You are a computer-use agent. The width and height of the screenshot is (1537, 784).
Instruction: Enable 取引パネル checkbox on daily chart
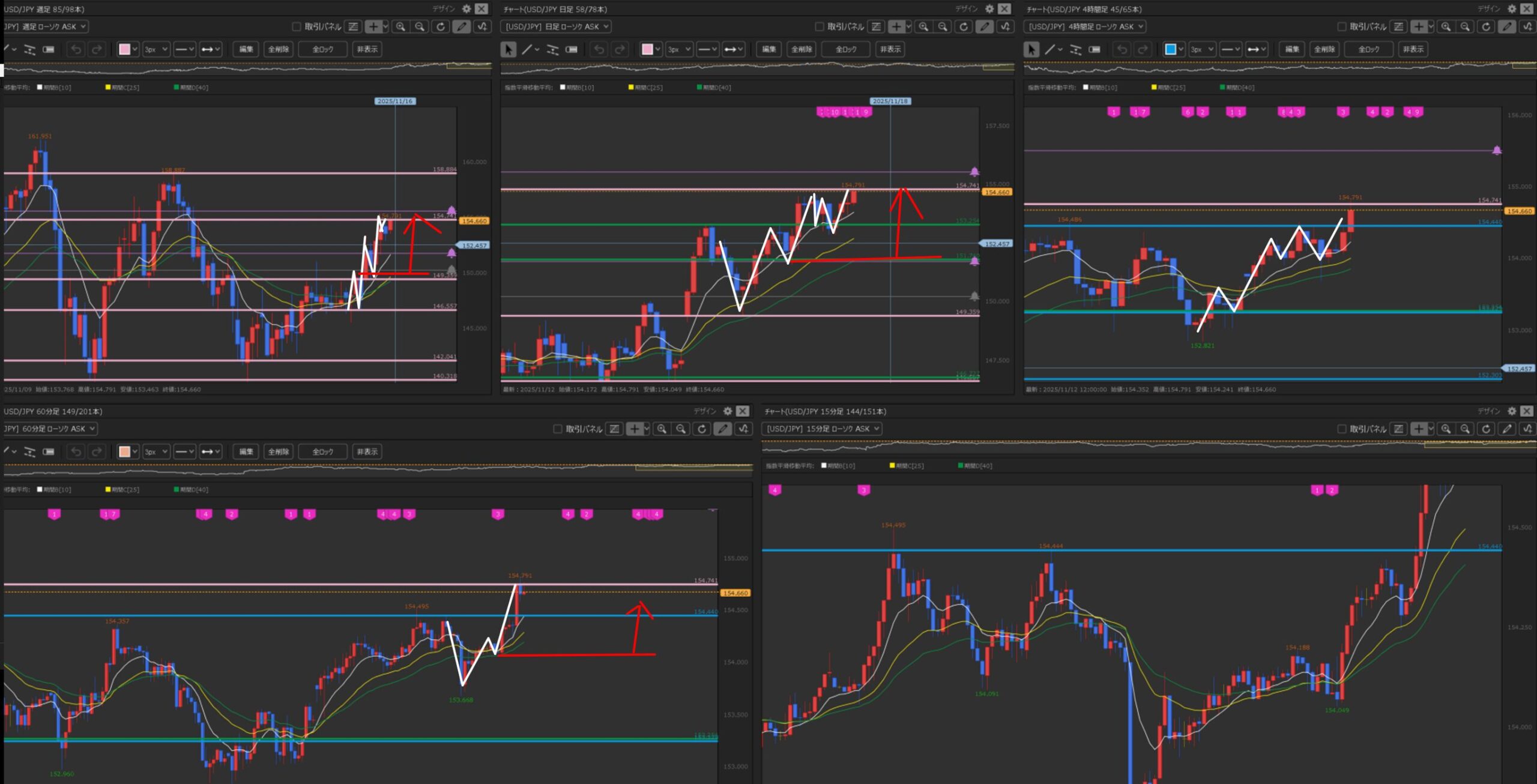819,26
